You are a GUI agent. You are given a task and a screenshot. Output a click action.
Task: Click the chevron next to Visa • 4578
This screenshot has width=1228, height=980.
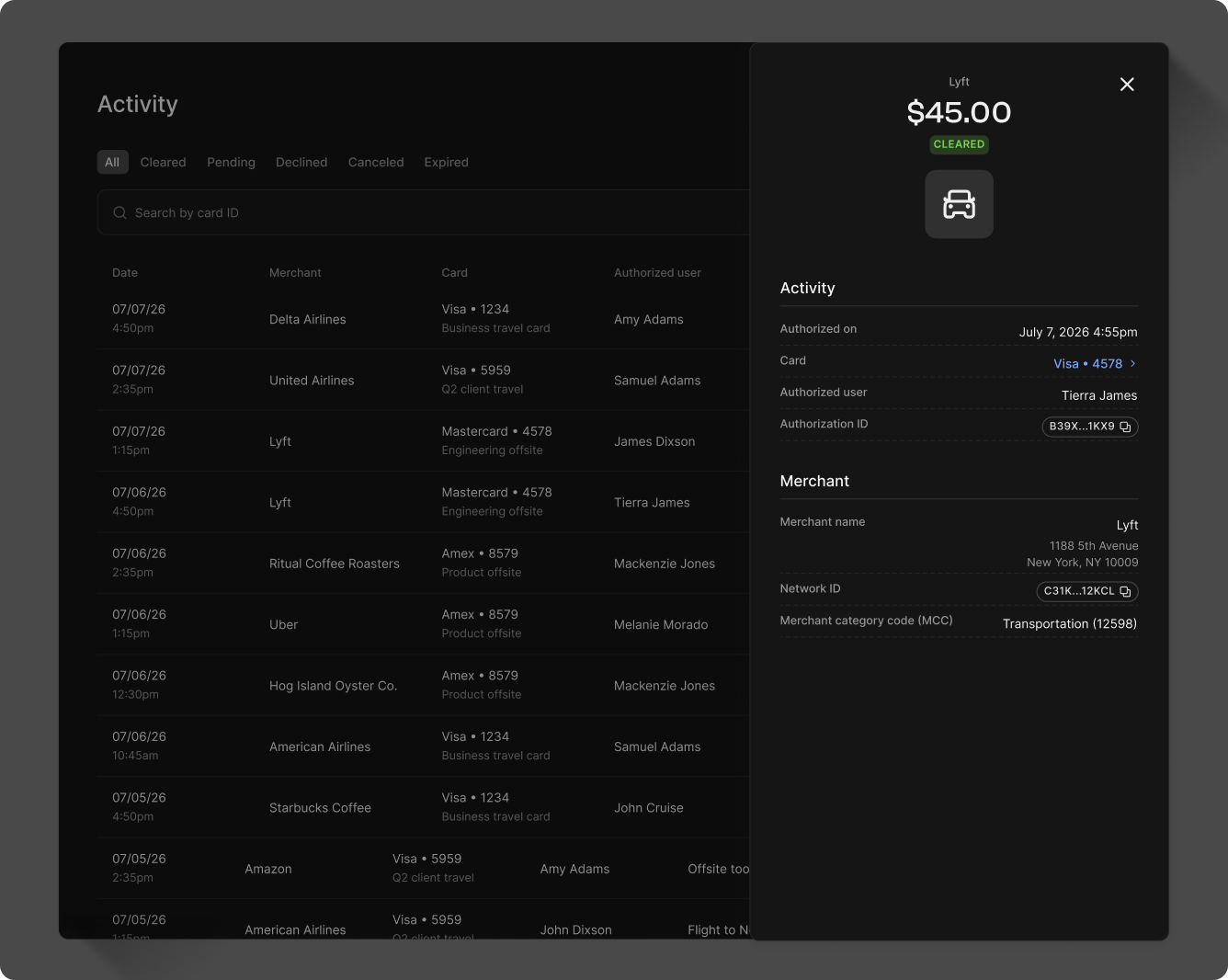pos(1132,364)
